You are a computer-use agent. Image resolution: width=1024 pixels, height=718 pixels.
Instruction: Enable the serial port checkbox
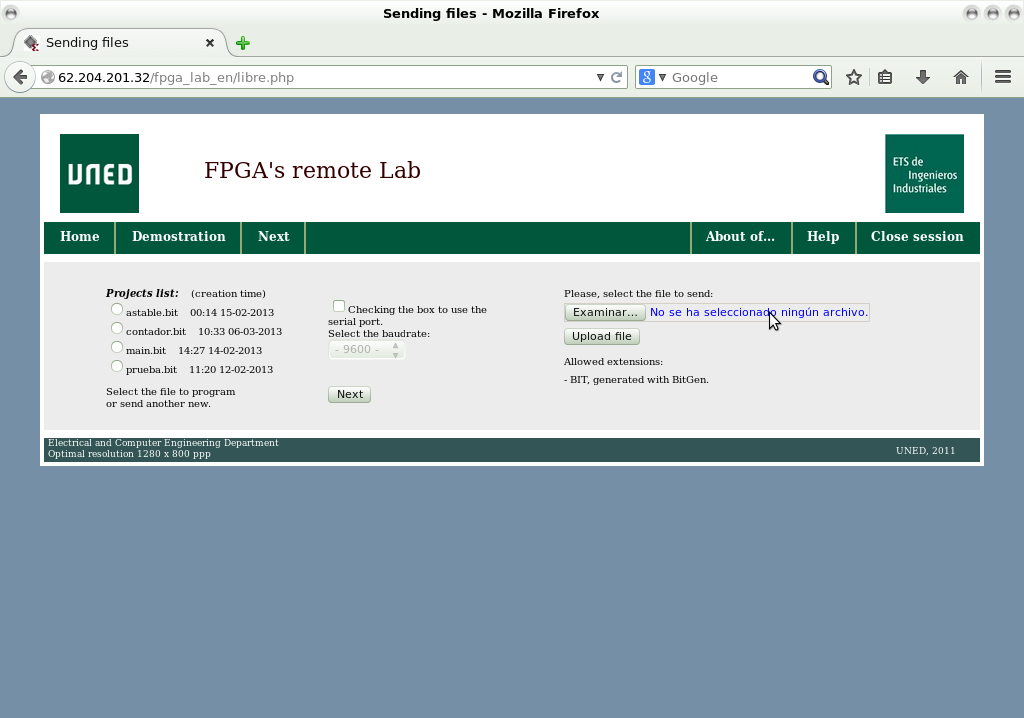(x=338, y=305)
